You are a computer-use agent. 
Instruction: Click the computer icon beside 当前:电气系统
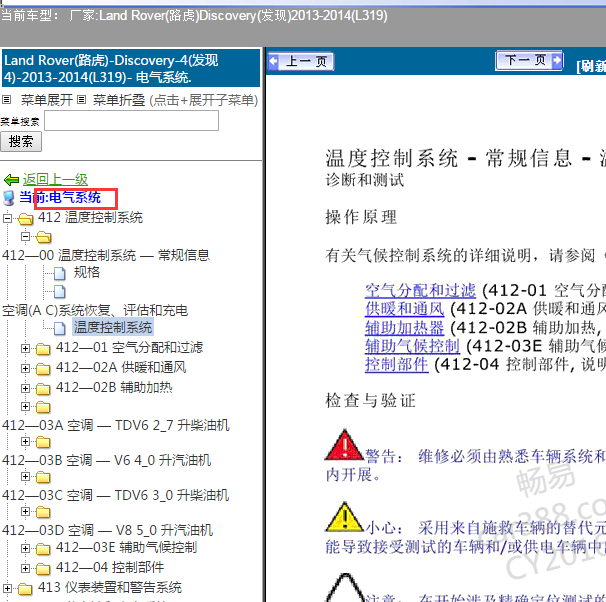coord(9,198)
